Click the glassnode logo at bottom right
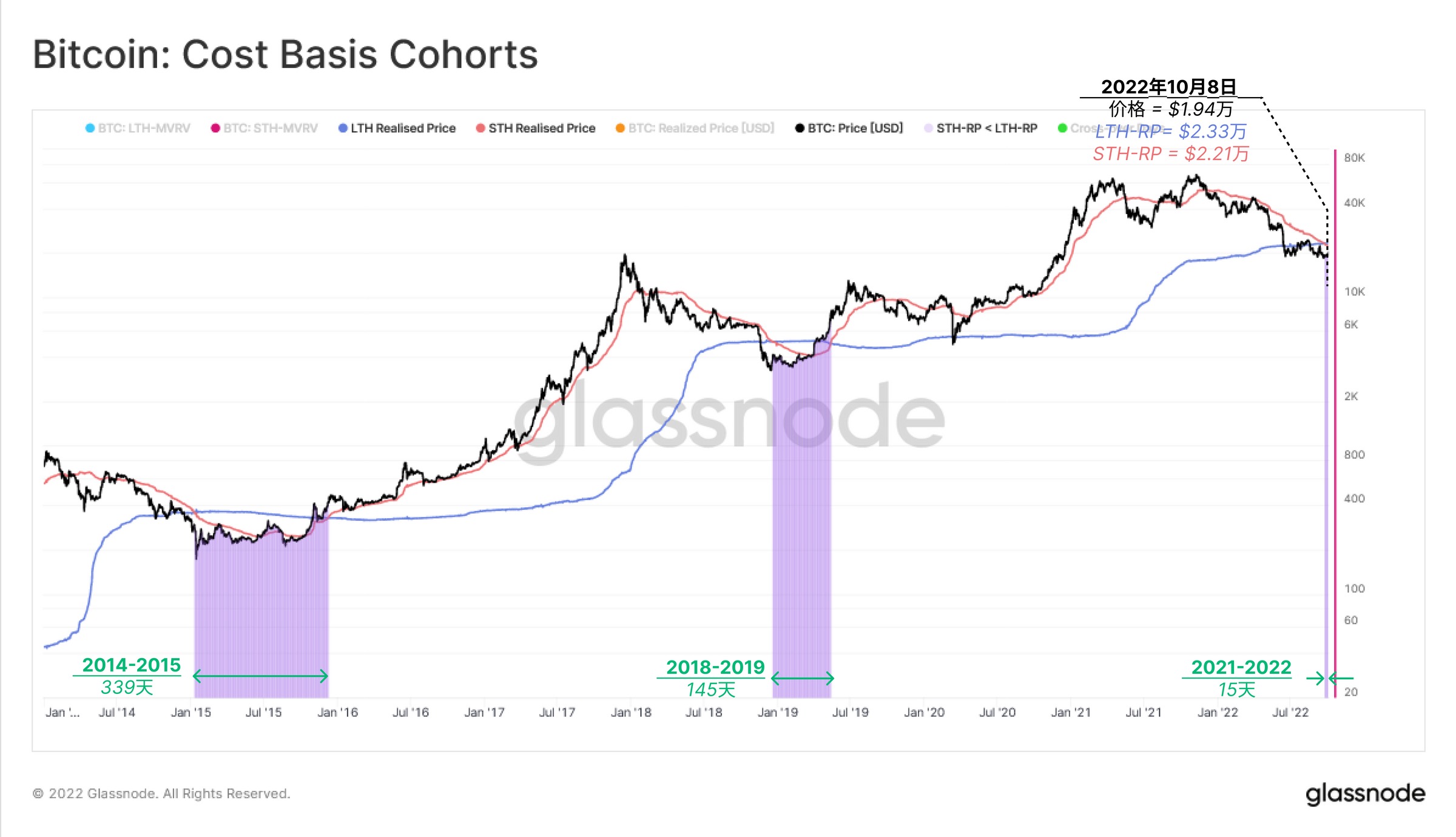 pyautogui.click(x=1365, y=793)
